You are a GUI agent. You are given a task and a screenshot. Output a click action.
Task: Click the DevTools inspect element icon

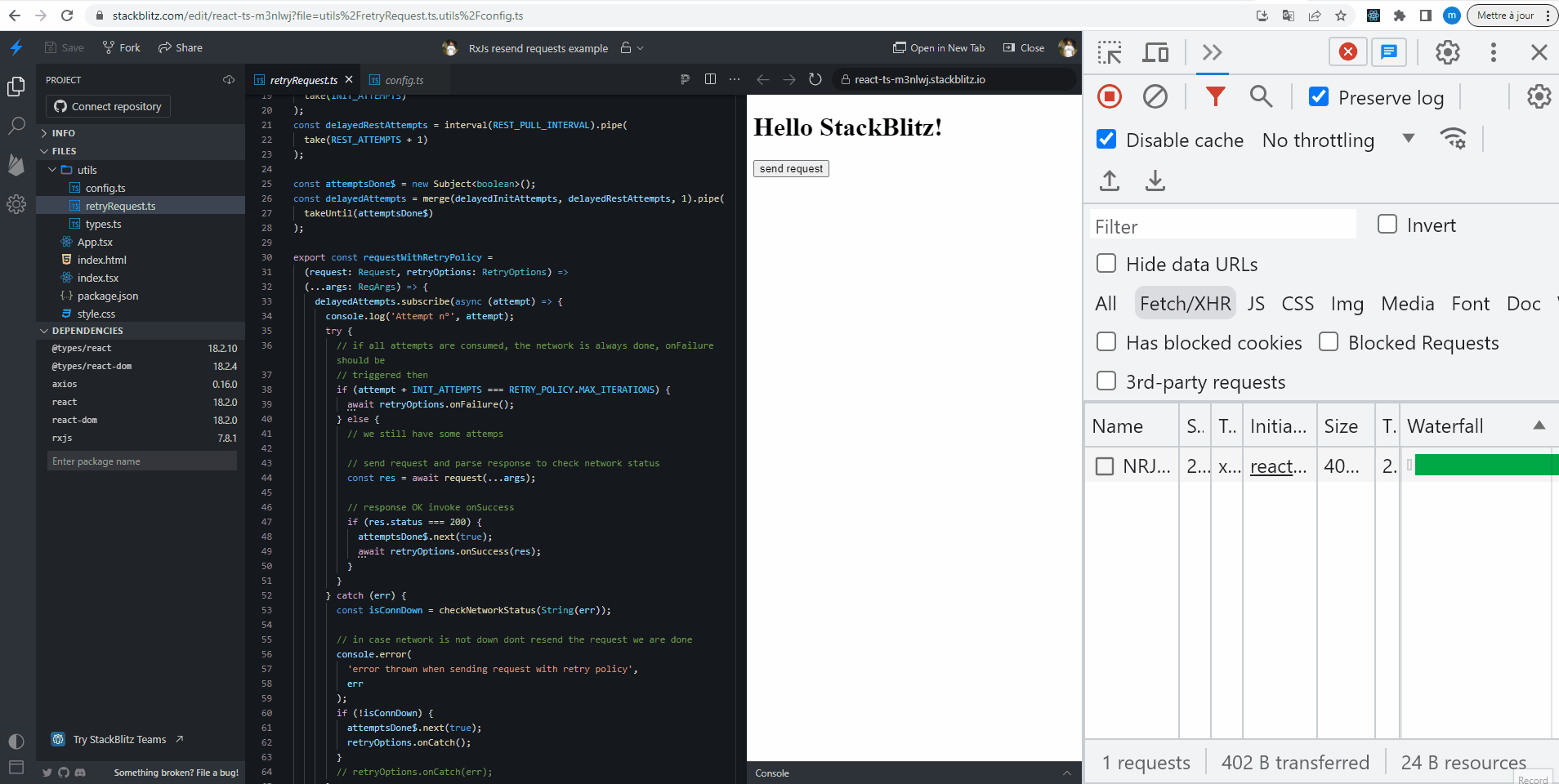pos(1110,52)
